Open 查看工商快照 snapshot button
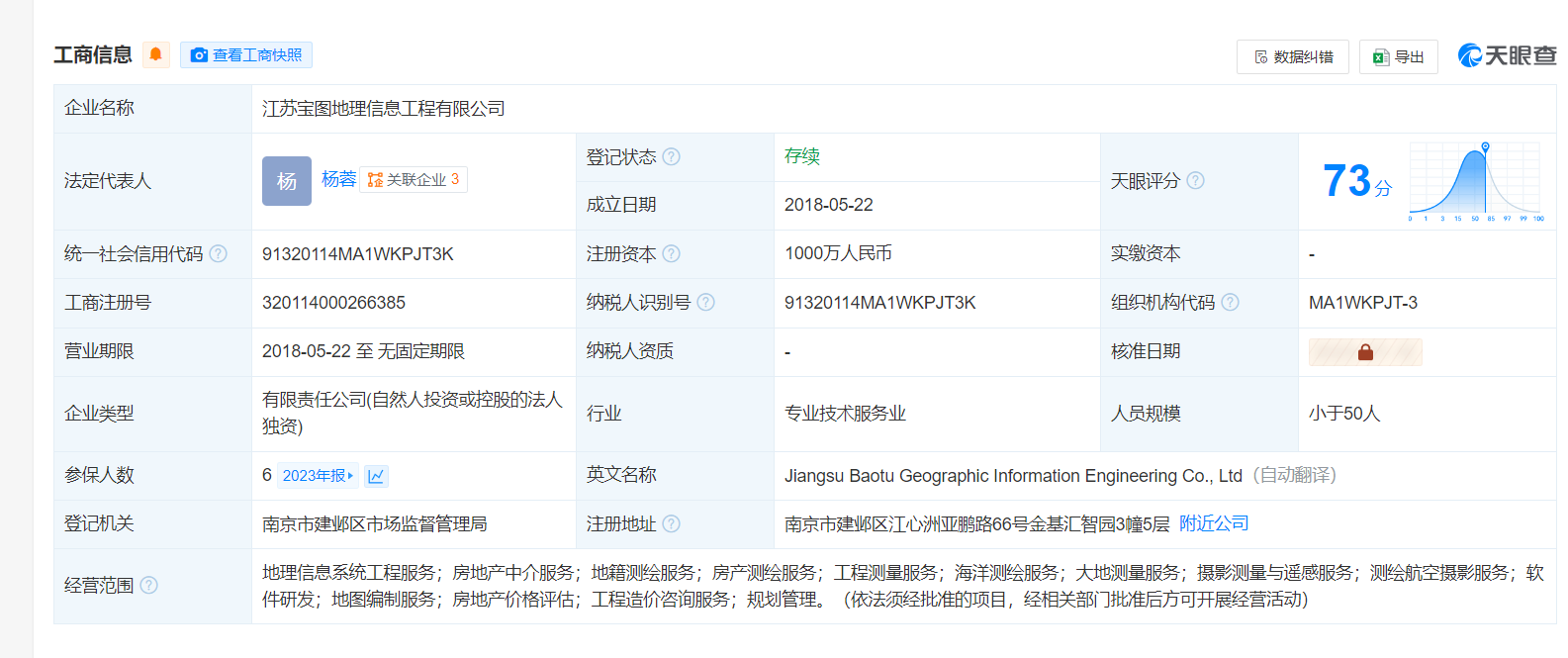This screenshot has width=1568, height=658. click(246, 55)
